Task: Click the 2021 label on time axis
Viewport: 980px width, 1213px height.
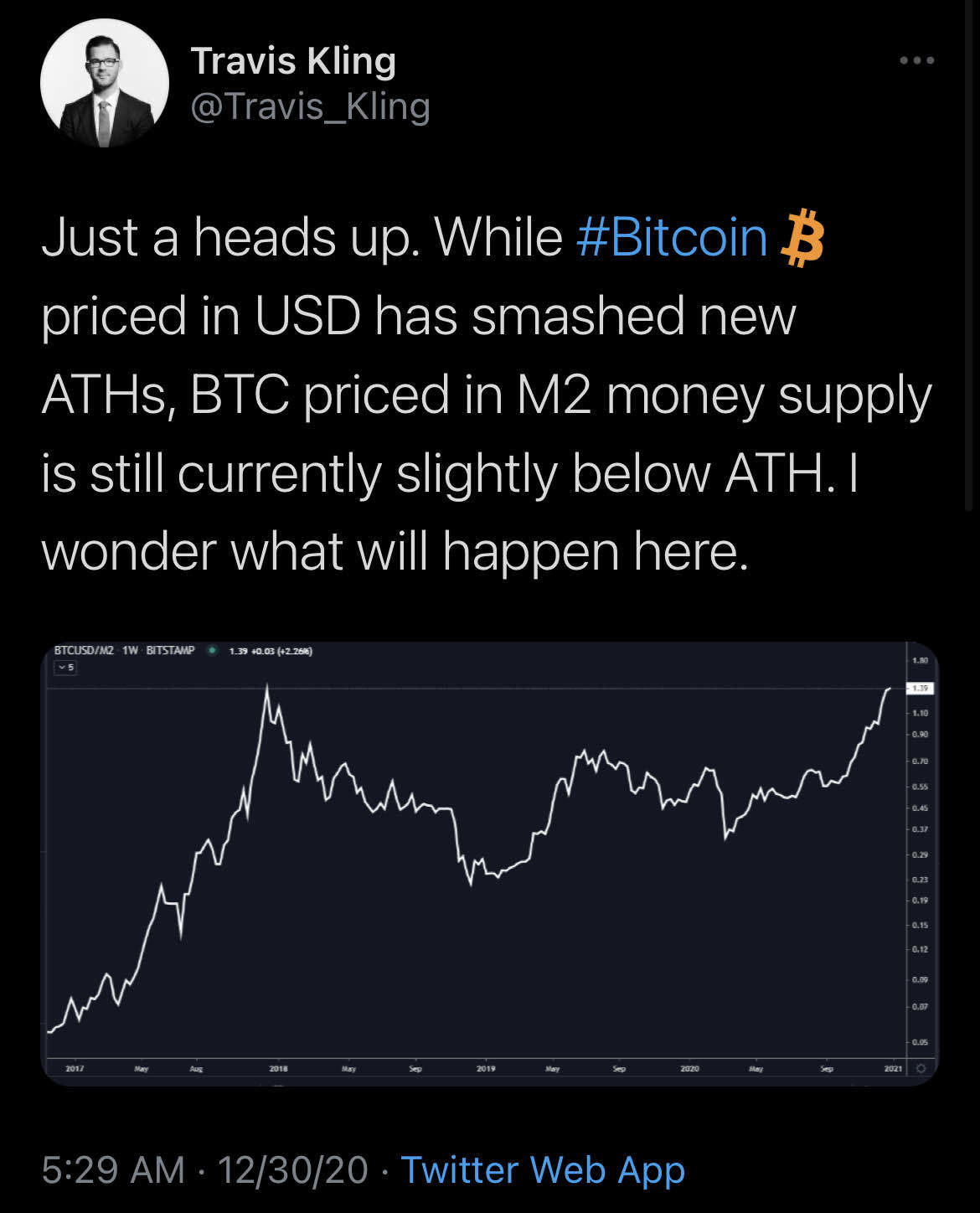Action: pyautogui.click(x=893, y=1069)
